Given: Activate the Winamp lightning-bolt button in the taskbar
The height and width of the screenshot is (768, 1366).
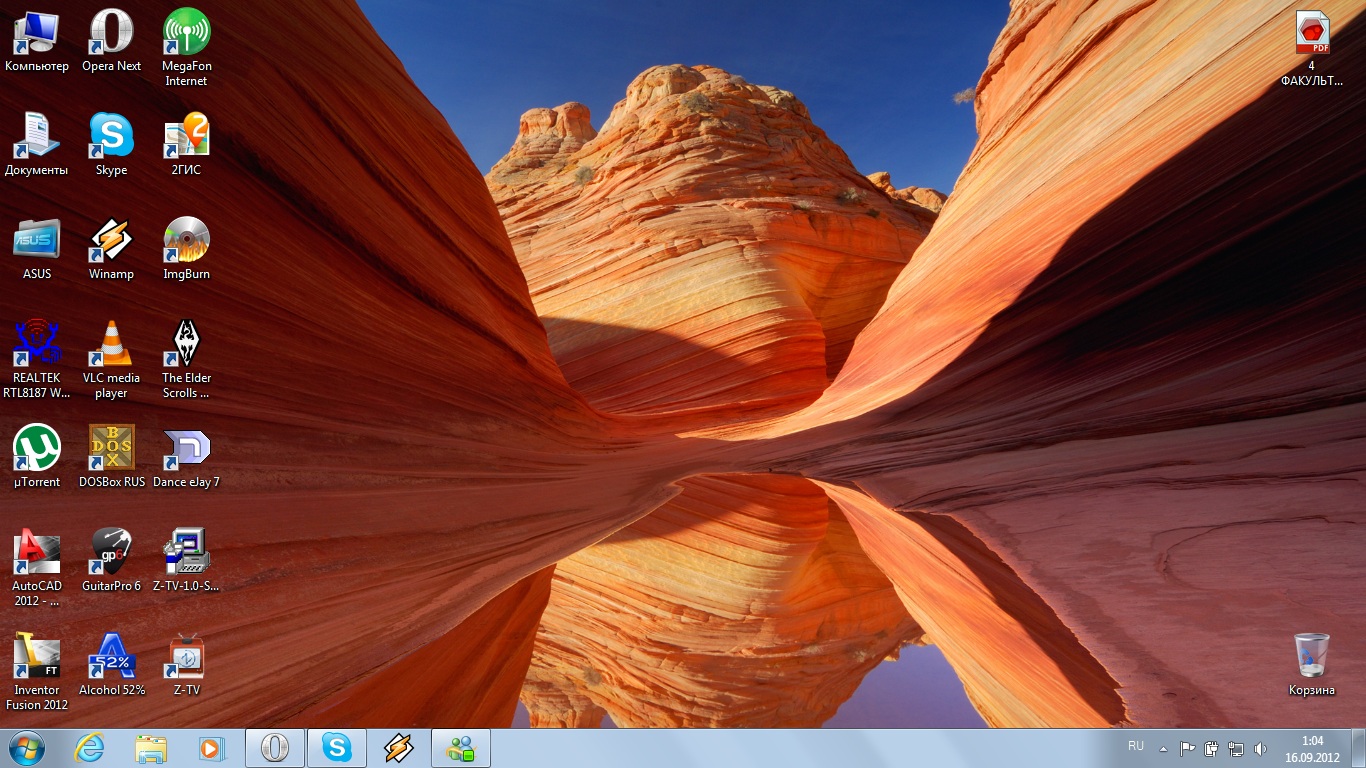Looking at the screenshot, I should pyautogui.click(x=399, y=748).
